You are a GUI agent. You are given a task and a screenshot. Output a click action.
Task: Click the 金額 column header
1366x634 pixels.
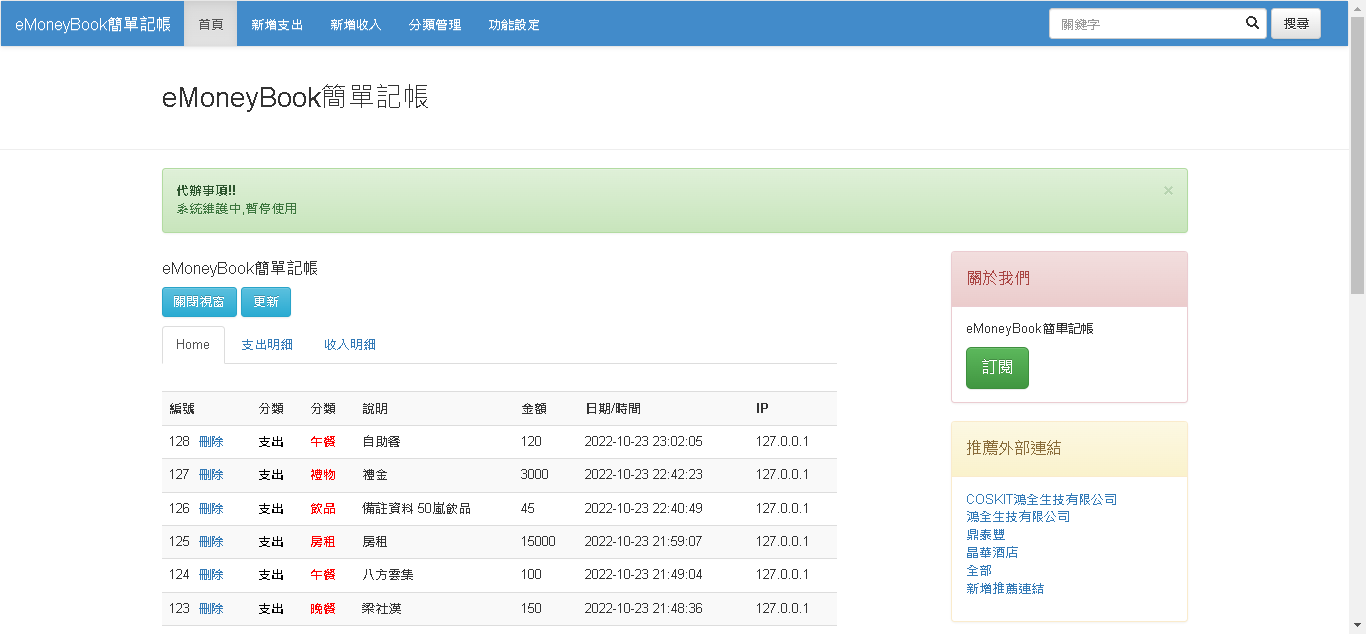534,409
